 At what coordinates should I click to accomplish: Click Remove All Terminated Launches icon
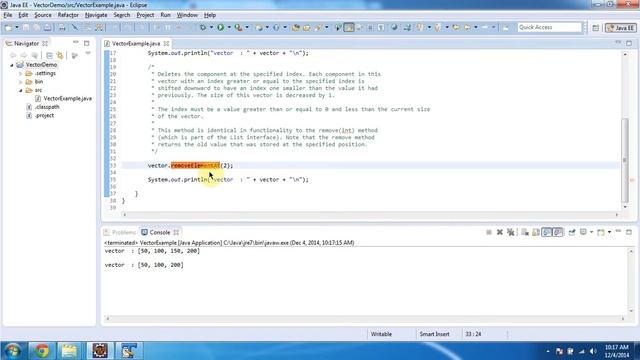(x=510, y=232)
